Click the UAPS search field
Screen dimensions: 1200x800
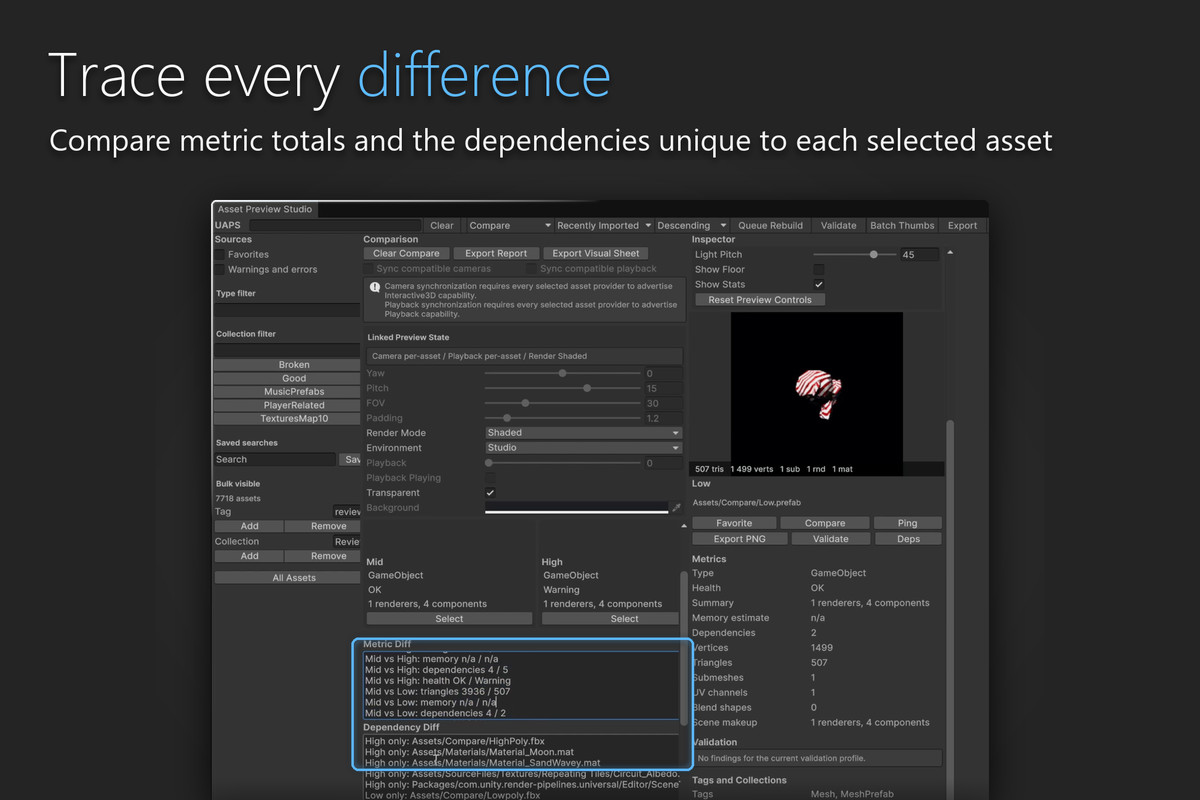point(335,226)
